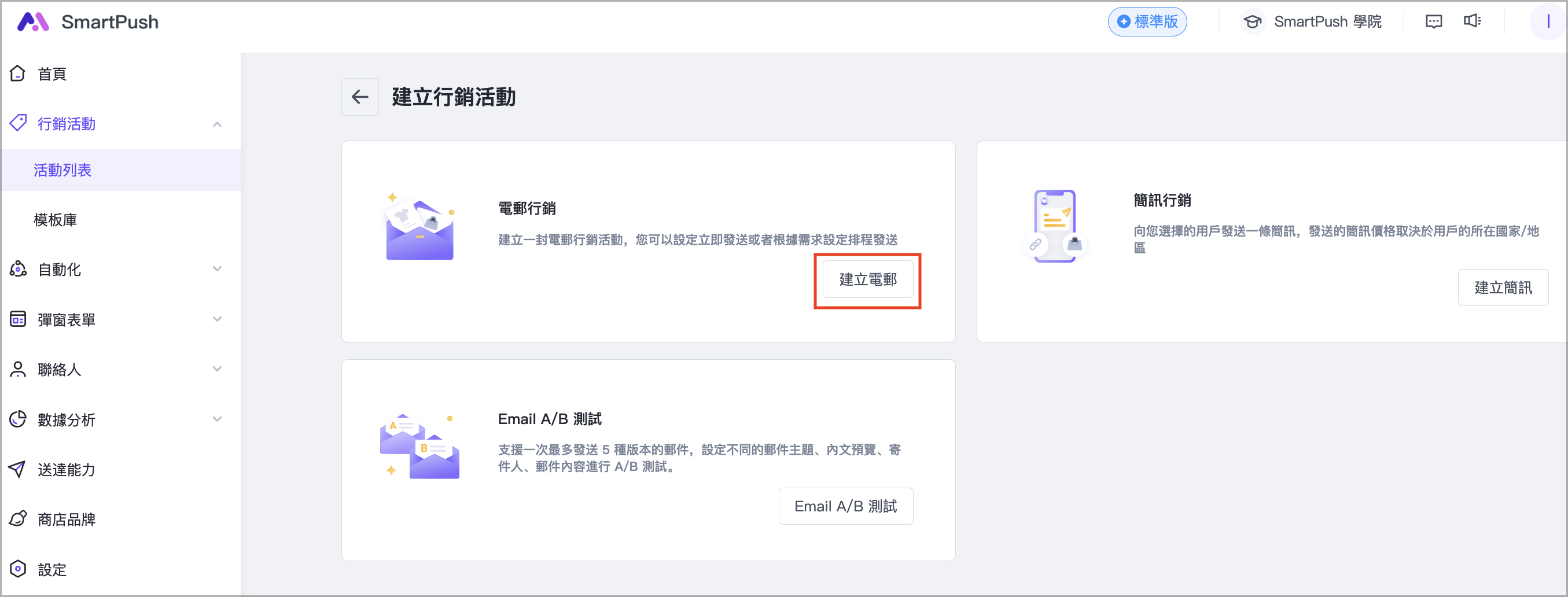Screen dimensions: 1568x597
Task: Click the 標準版 plan badge
Action: pyautogui.click(x=1147, y=22)
